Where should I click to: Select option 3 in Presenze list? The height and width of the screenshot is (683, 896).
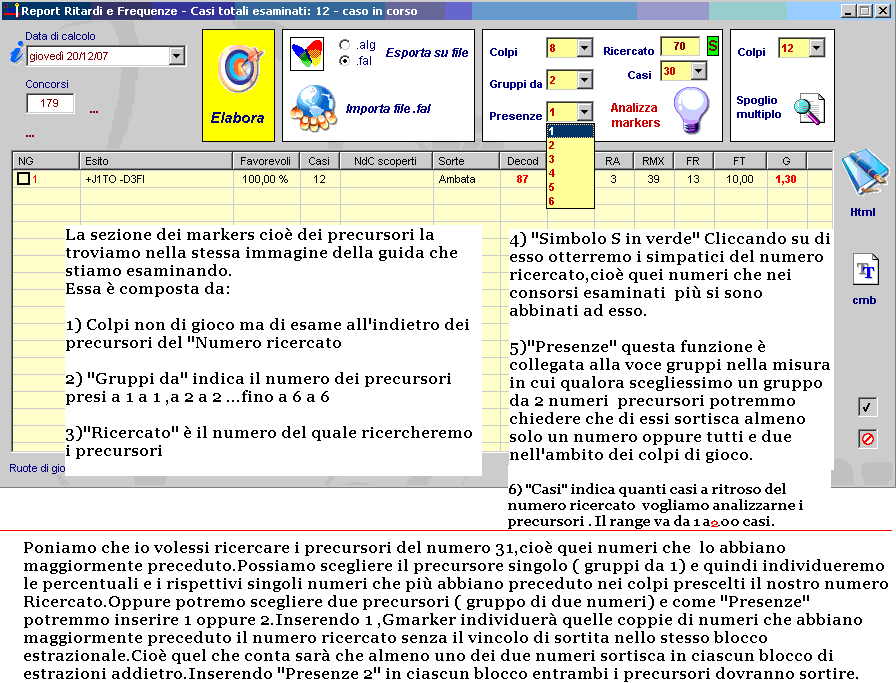tap(570, 159)
